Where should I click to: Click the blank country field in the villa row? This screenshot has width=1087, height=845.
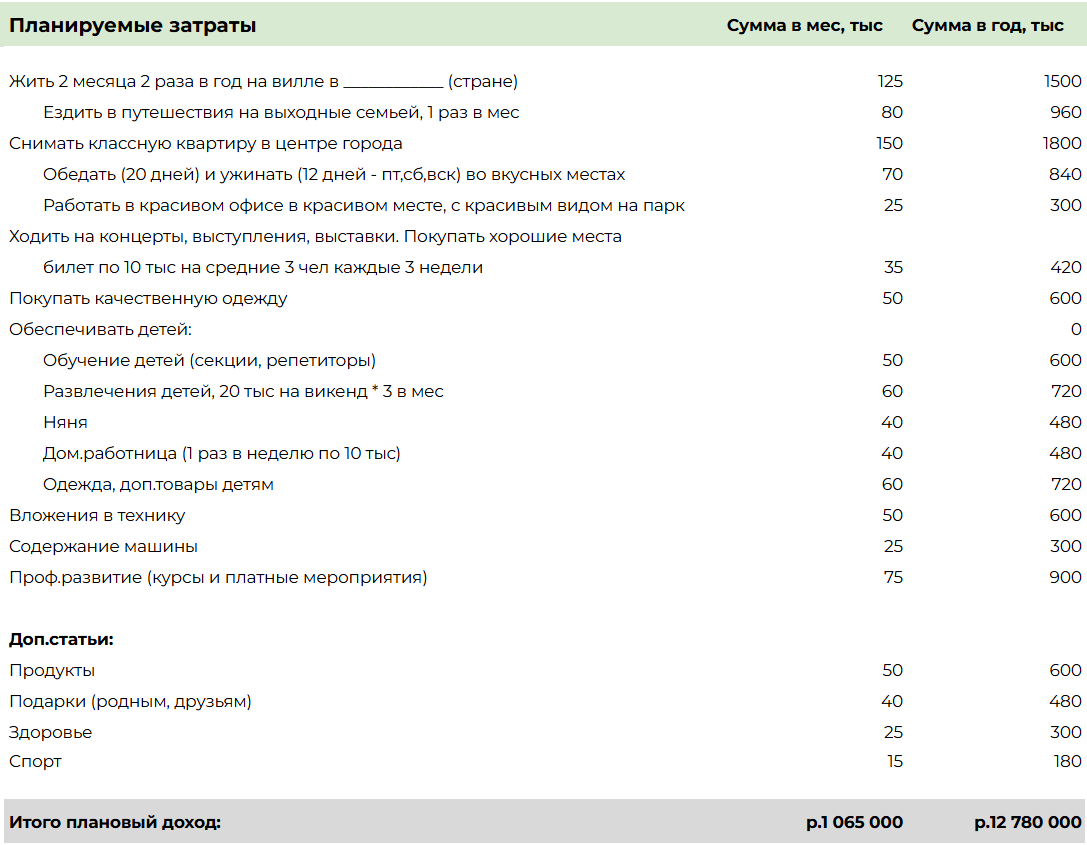click(x=392, y=82)
